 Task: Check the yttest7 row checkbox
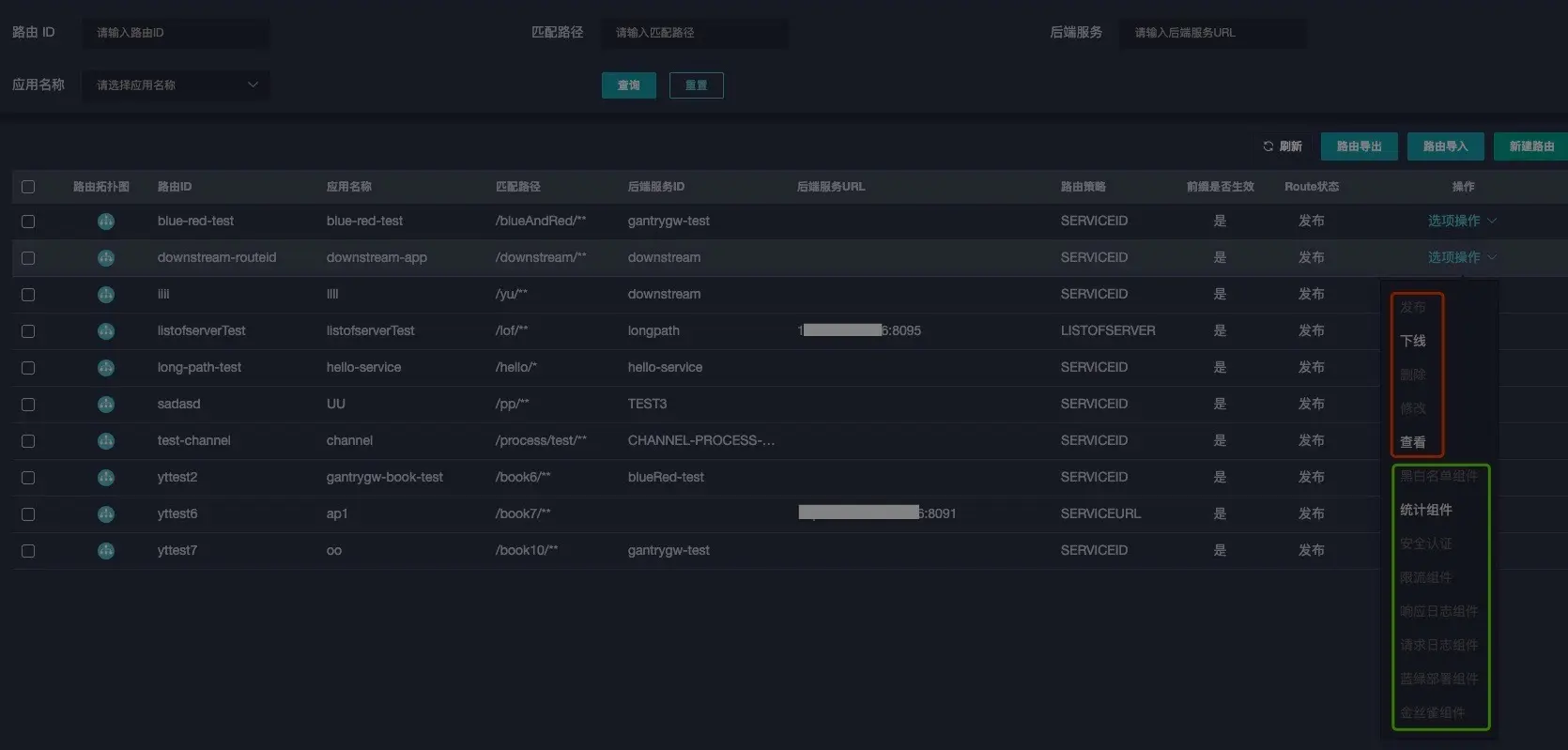[28, 551]
